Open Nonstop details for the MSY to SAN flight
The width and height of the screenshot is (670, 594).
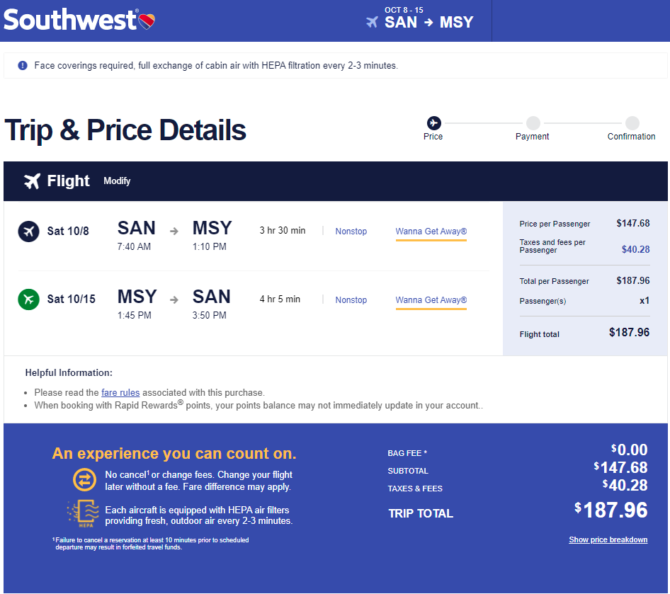[x=351, y=300]
